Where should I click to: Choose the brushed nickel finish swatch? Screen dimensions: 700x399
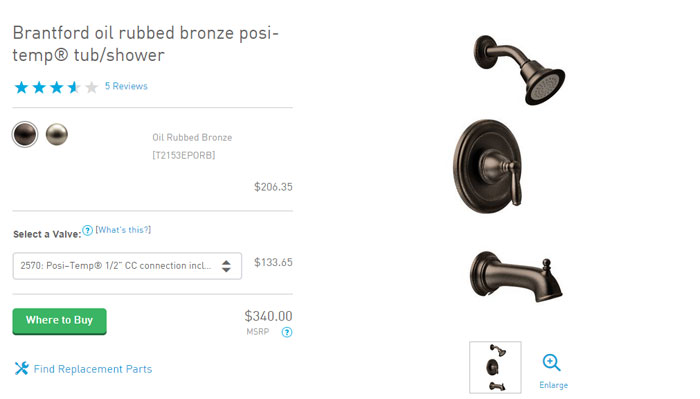click(x=57, y=134)
